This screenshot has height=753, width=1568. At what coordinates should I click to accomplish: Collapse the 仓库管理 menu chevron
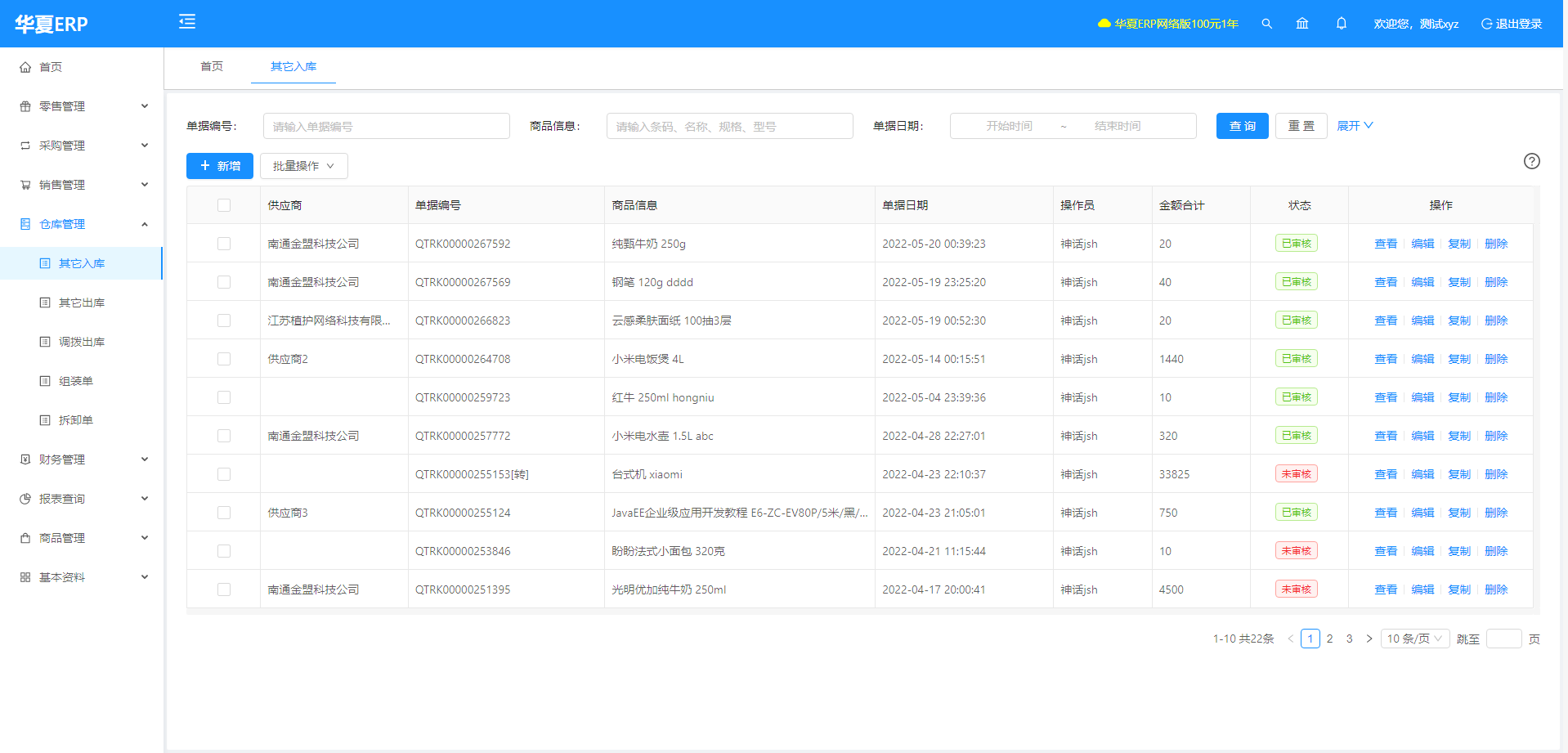tap(145, 224)
